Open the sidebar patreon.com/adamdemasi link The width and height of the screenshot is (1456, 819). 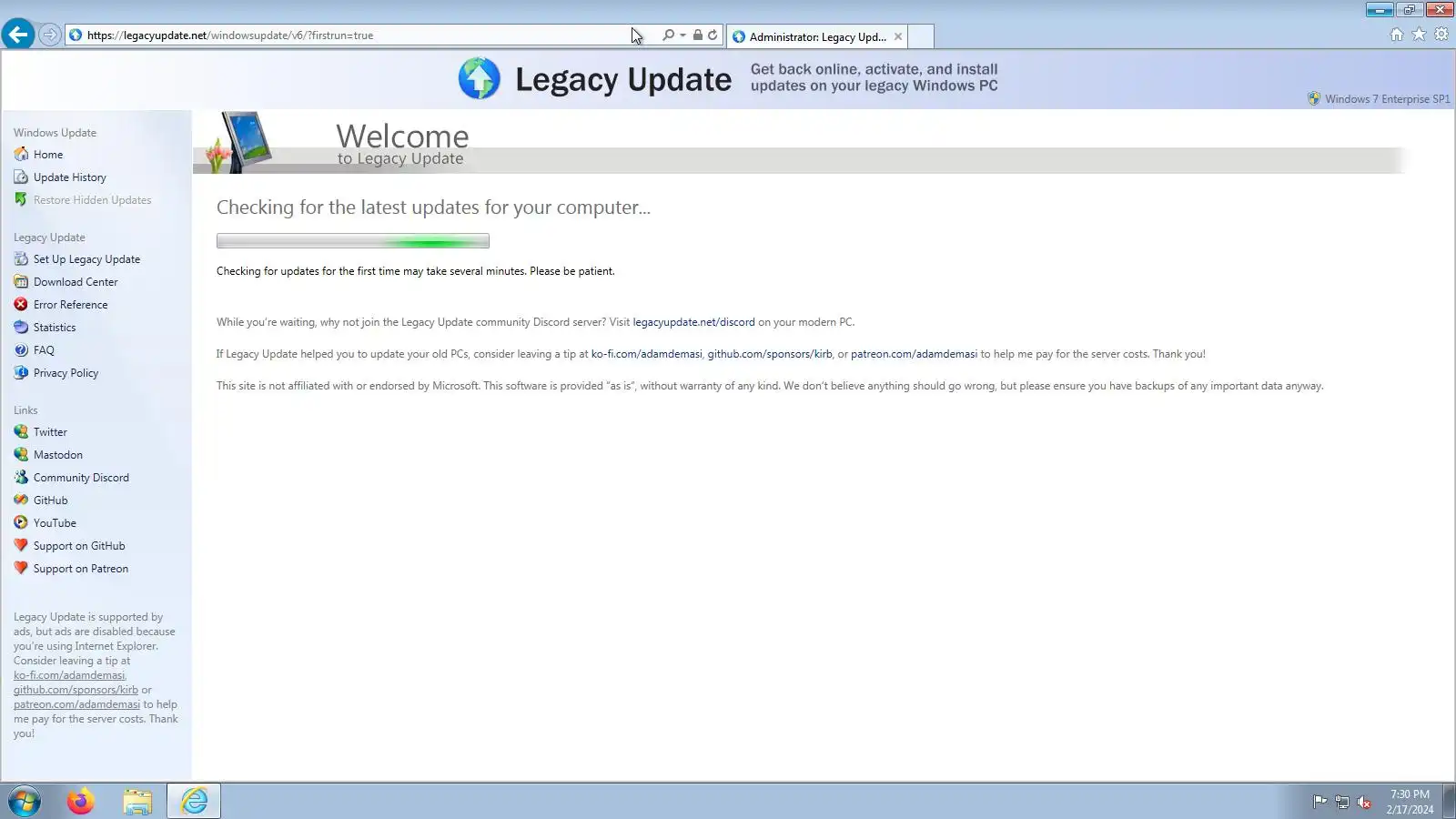(x=76, y=704)
